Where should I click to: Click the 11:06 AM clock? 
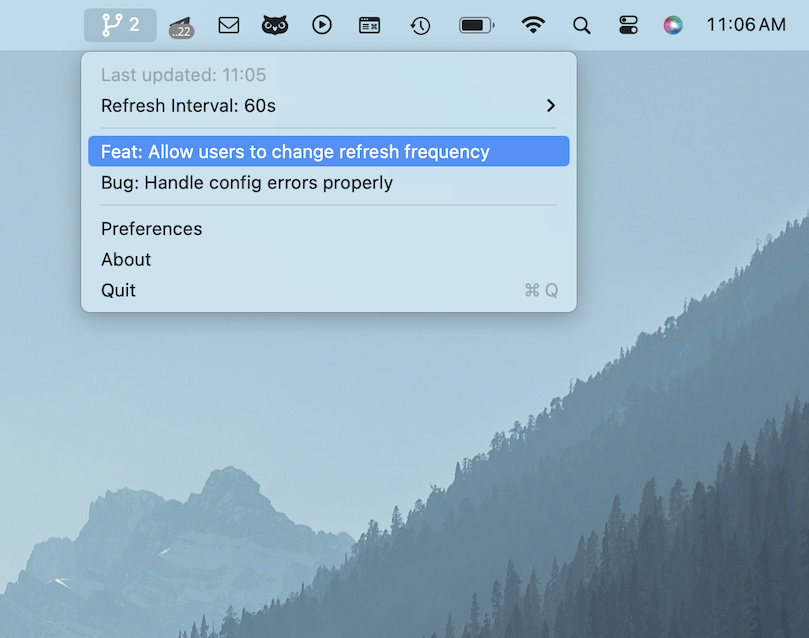746,24
